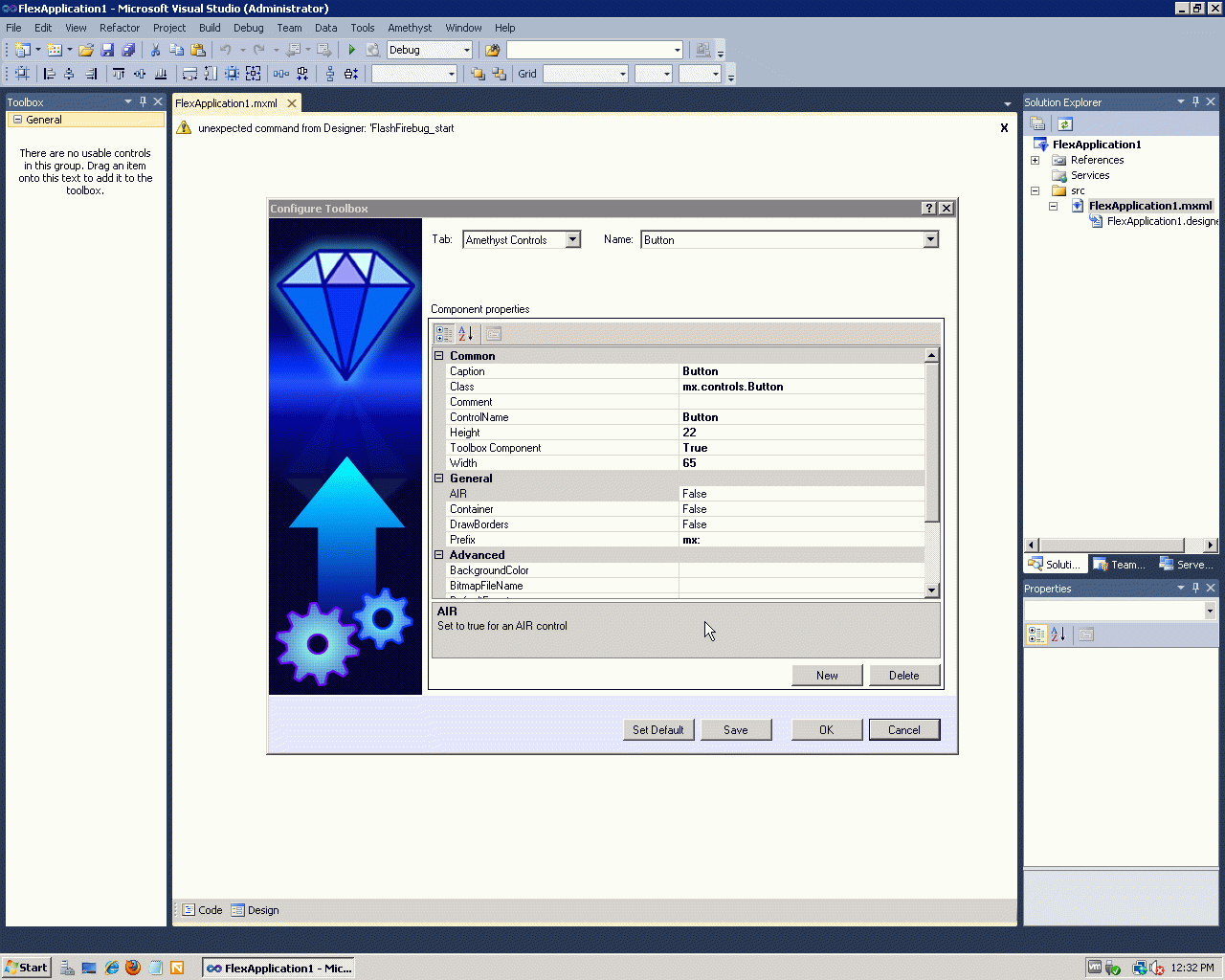Viewport: 1225px width, 980px height.
Task: Collapse the Common property category
Action: 439,355
